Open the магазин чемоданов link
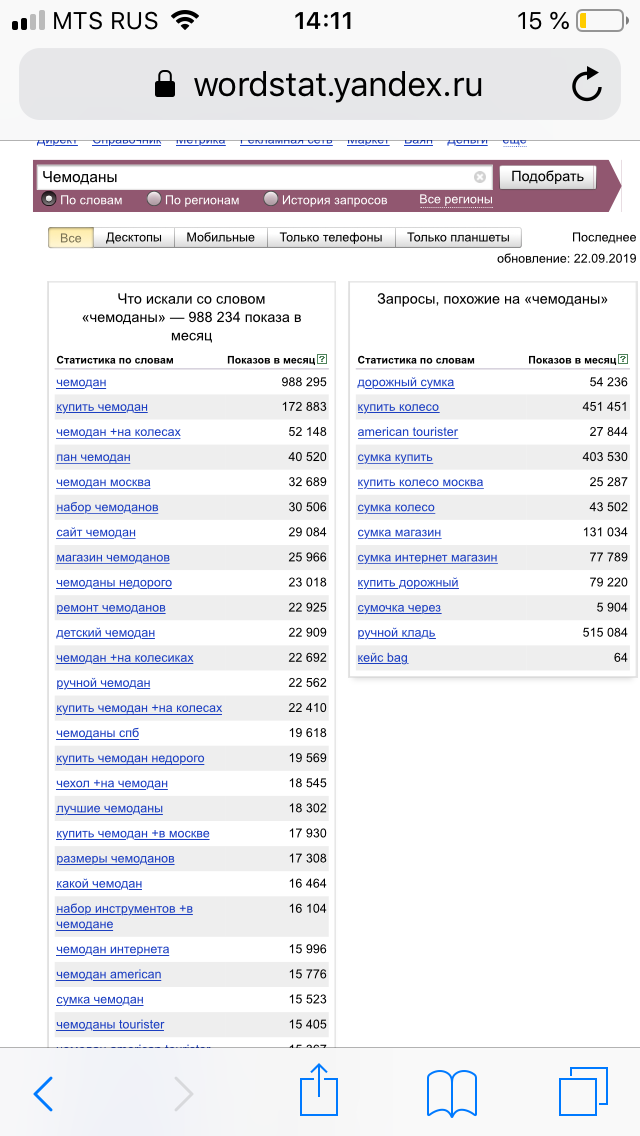 tap(113, 558)
